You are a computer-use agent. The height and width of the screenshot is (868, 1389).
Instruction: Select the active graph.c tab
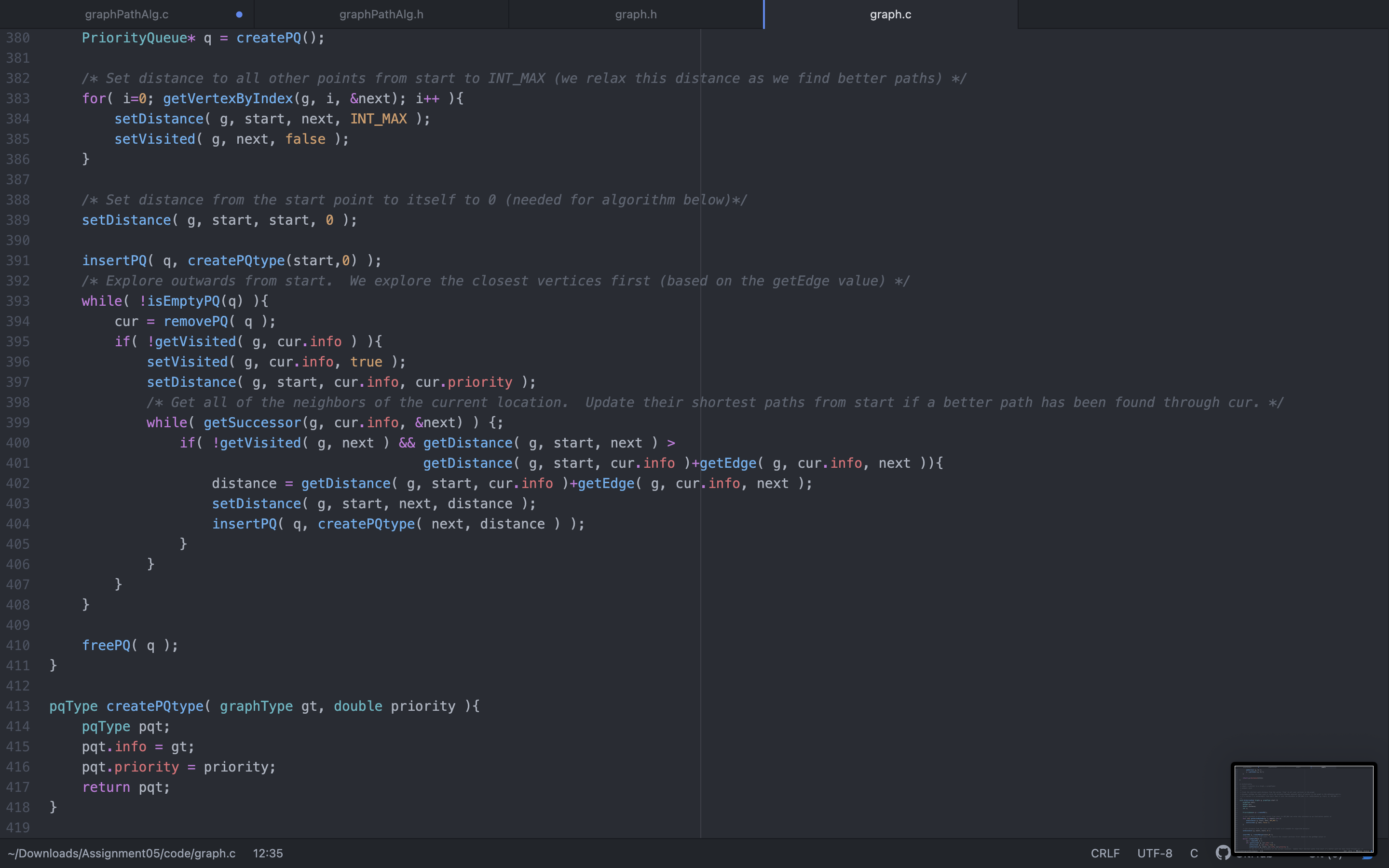click(x=890, y=14)
